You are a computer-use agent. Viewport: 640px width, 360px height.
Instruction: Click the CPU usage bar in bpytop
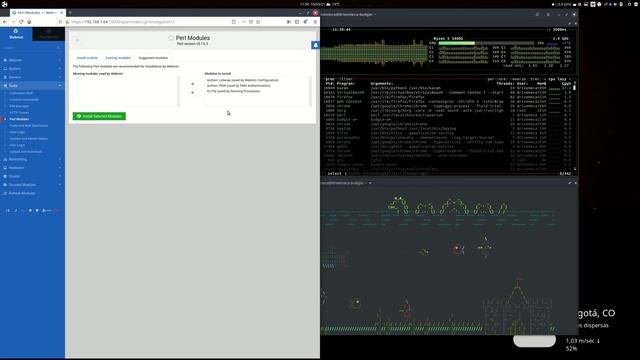point(486,43)
